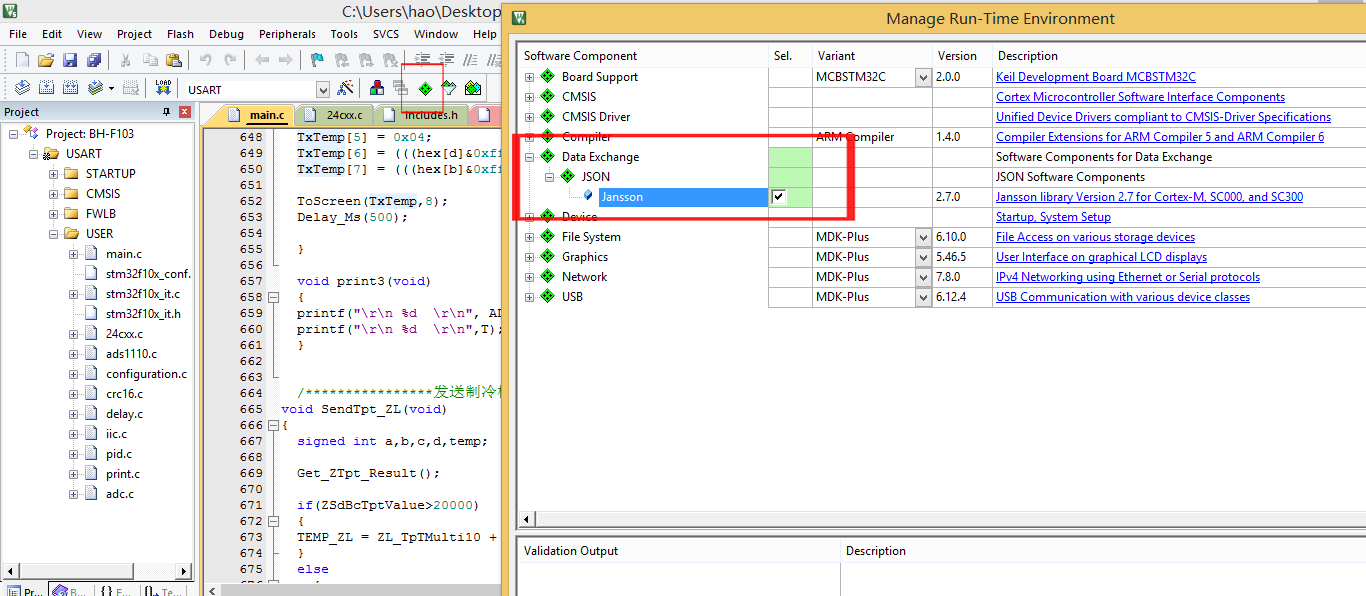Select ads1110.c in the project tree
The height and width of the screenshot is (596, 1366).
point(131,354)
